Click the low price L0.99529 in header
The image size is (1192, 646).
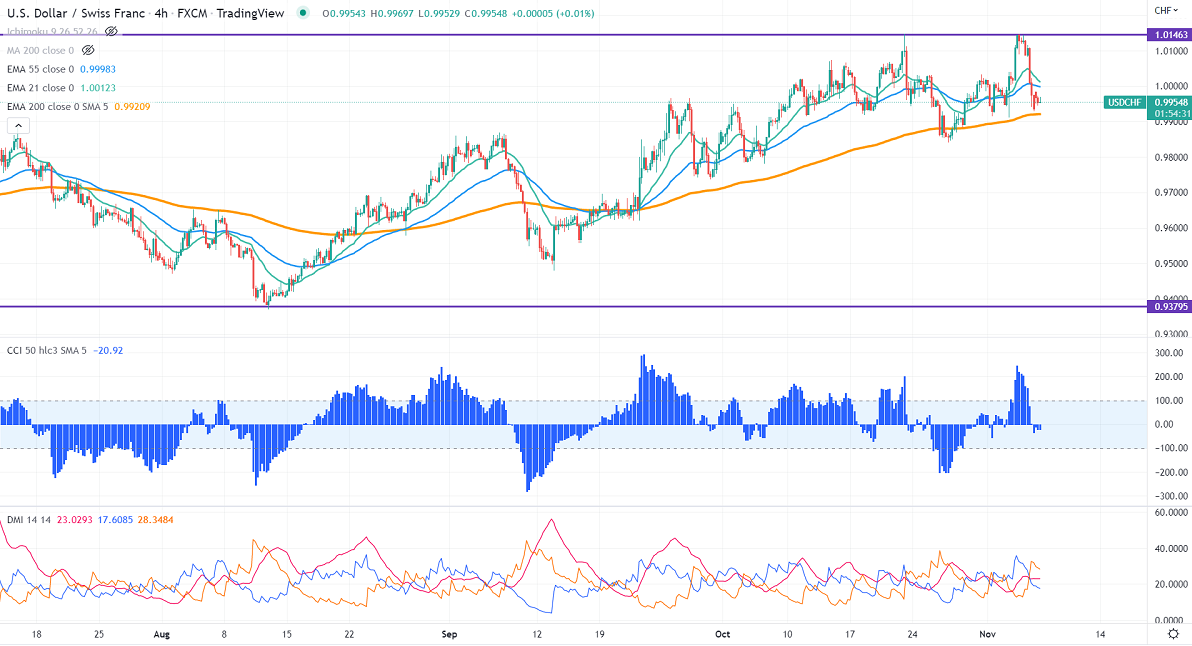(x=439, y=14)
